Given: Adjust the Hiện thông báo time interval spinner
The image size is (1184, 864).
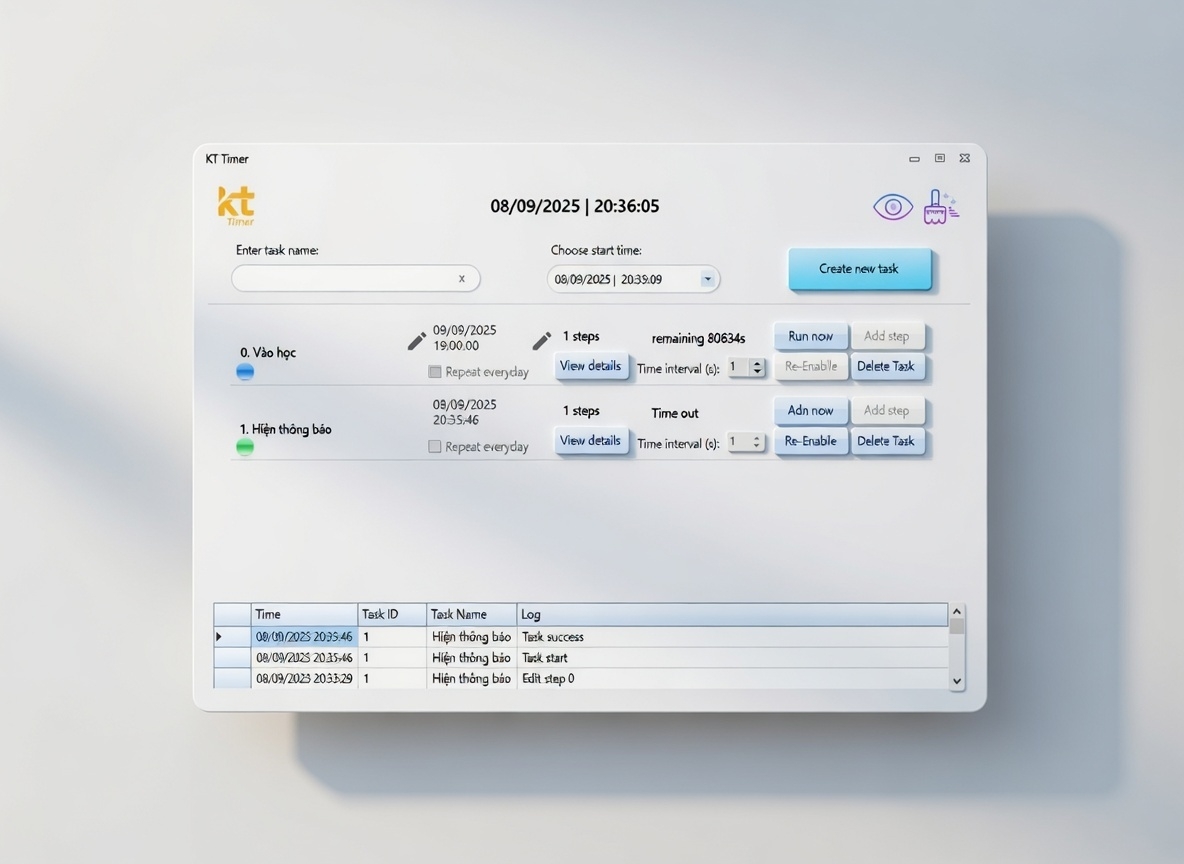Looking at the screenshot, I should coord(756,442).
